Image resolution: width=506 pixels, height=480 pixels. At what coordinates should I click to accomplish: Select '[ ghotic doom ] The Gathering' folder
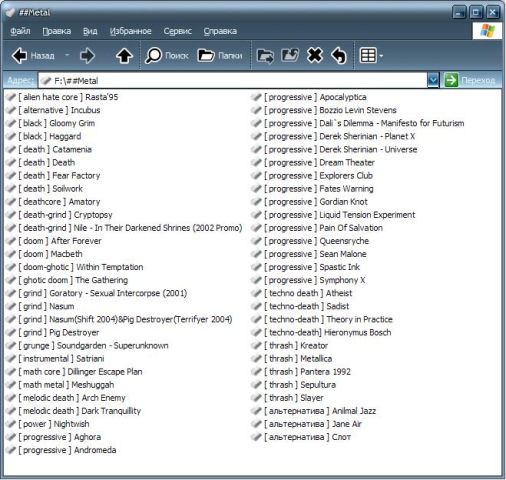[x=73, y=280]
